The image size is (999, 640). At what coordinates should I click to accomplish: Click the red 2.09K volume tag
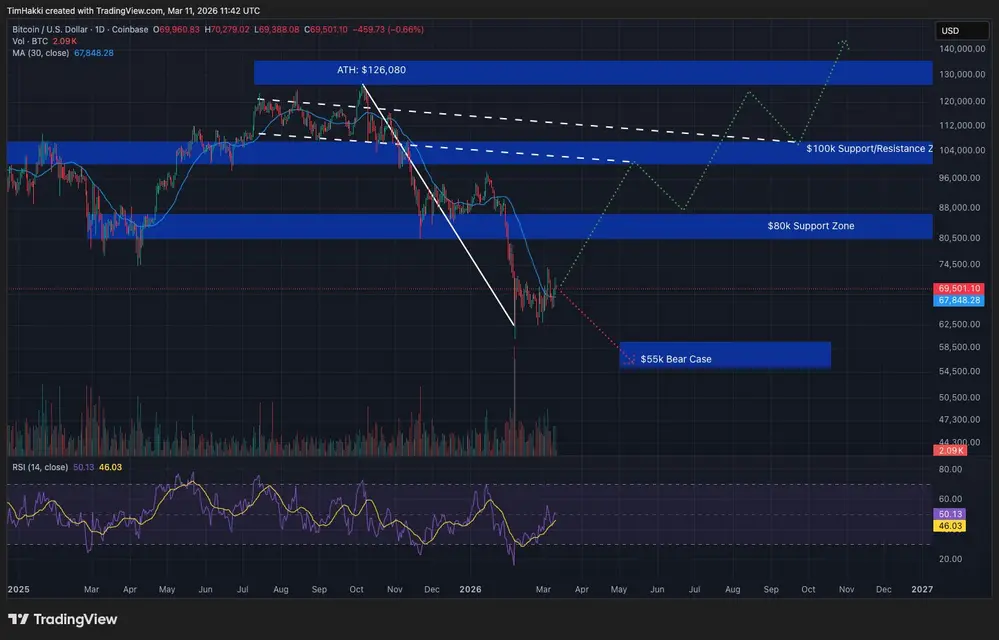click(950, 450)
